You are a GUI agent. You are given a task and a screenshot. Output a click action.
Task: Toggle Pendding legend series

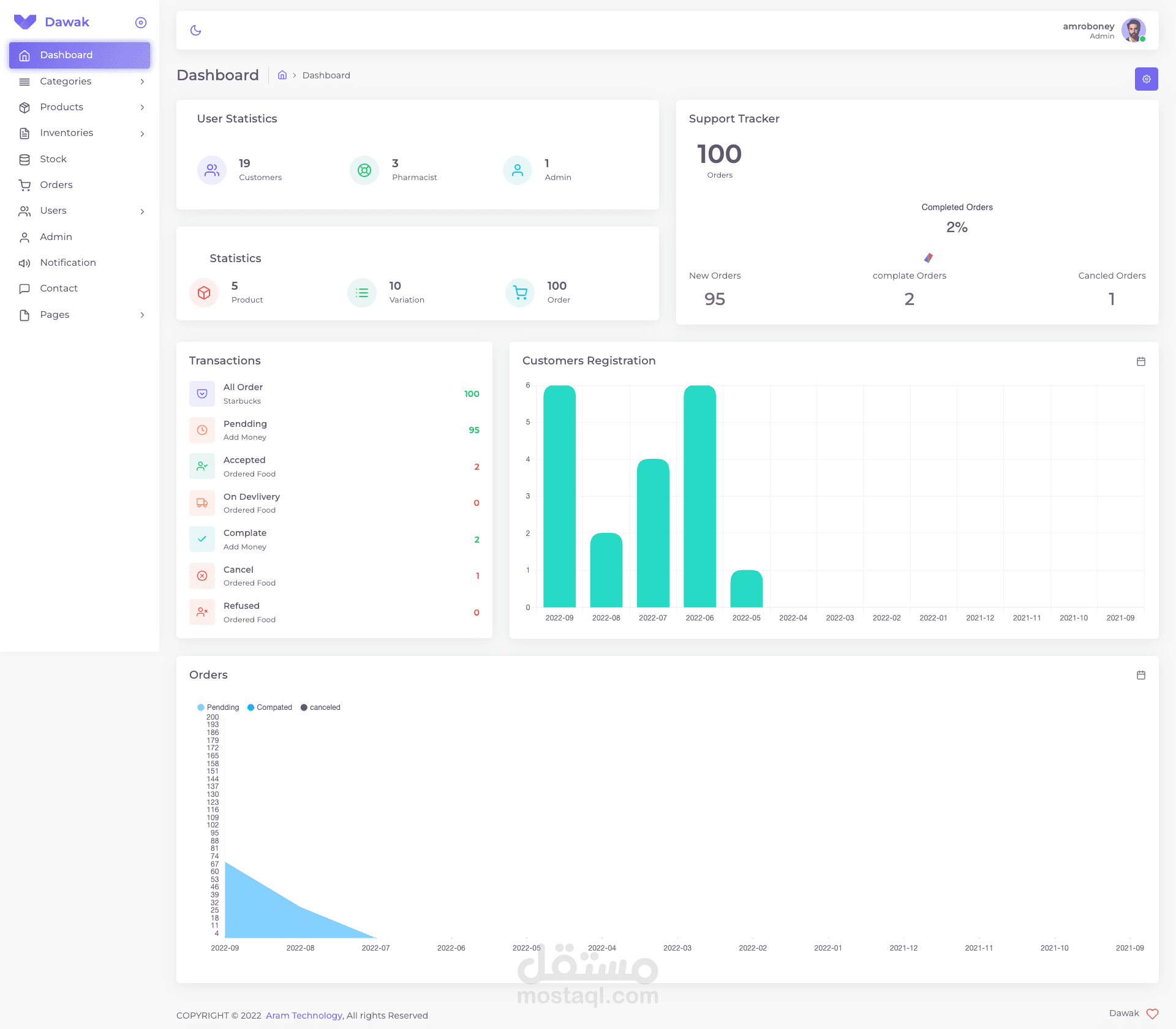(x=218, y=707)
